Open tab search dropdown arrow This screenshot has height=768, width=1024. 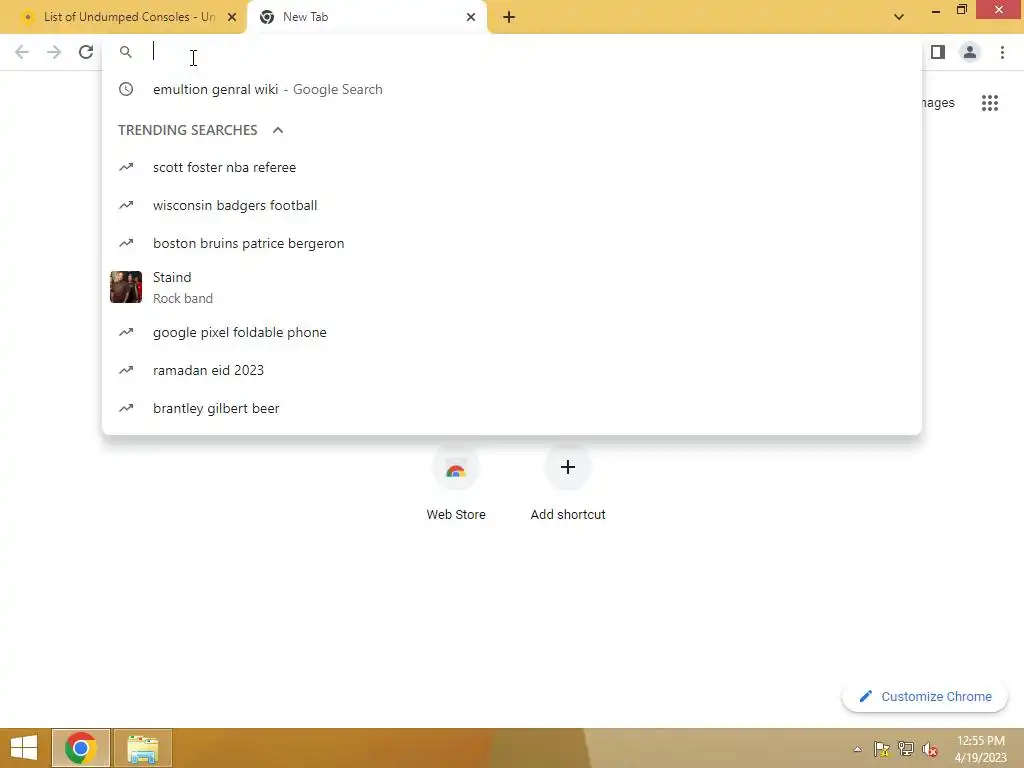click(899, 17)
